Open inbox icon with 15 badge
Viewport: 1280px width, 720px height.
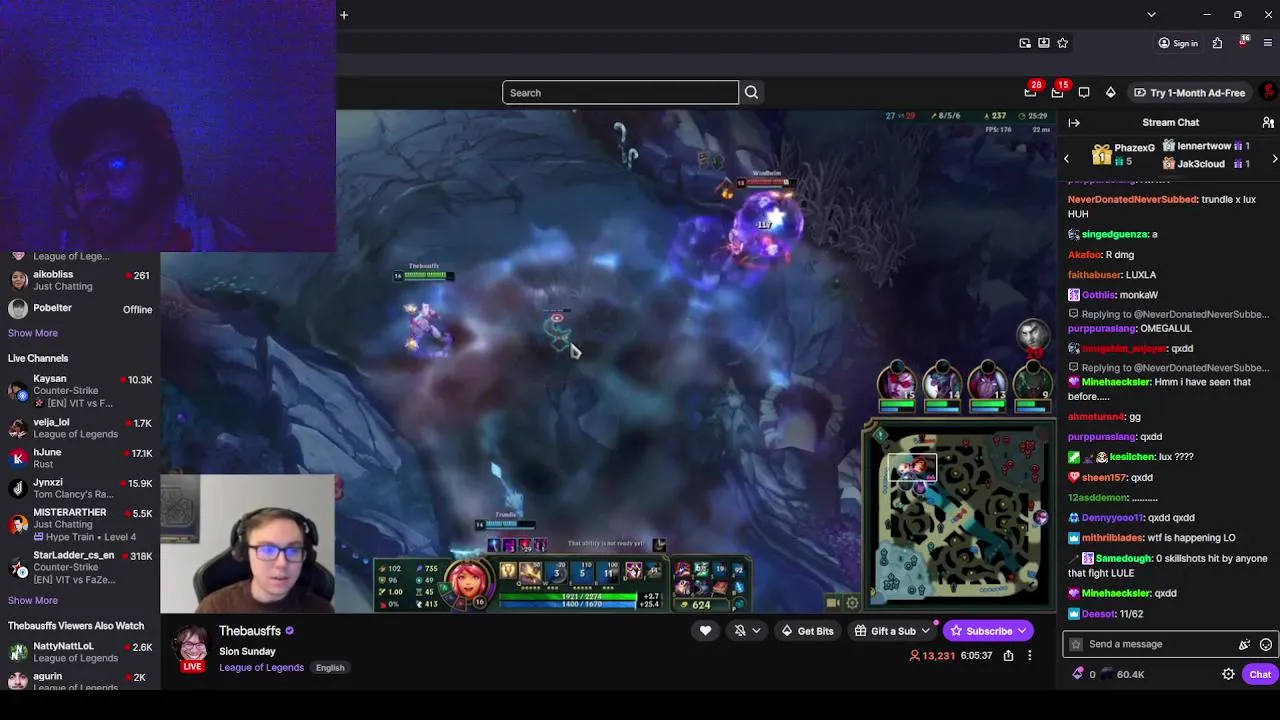click(1057, 92)
